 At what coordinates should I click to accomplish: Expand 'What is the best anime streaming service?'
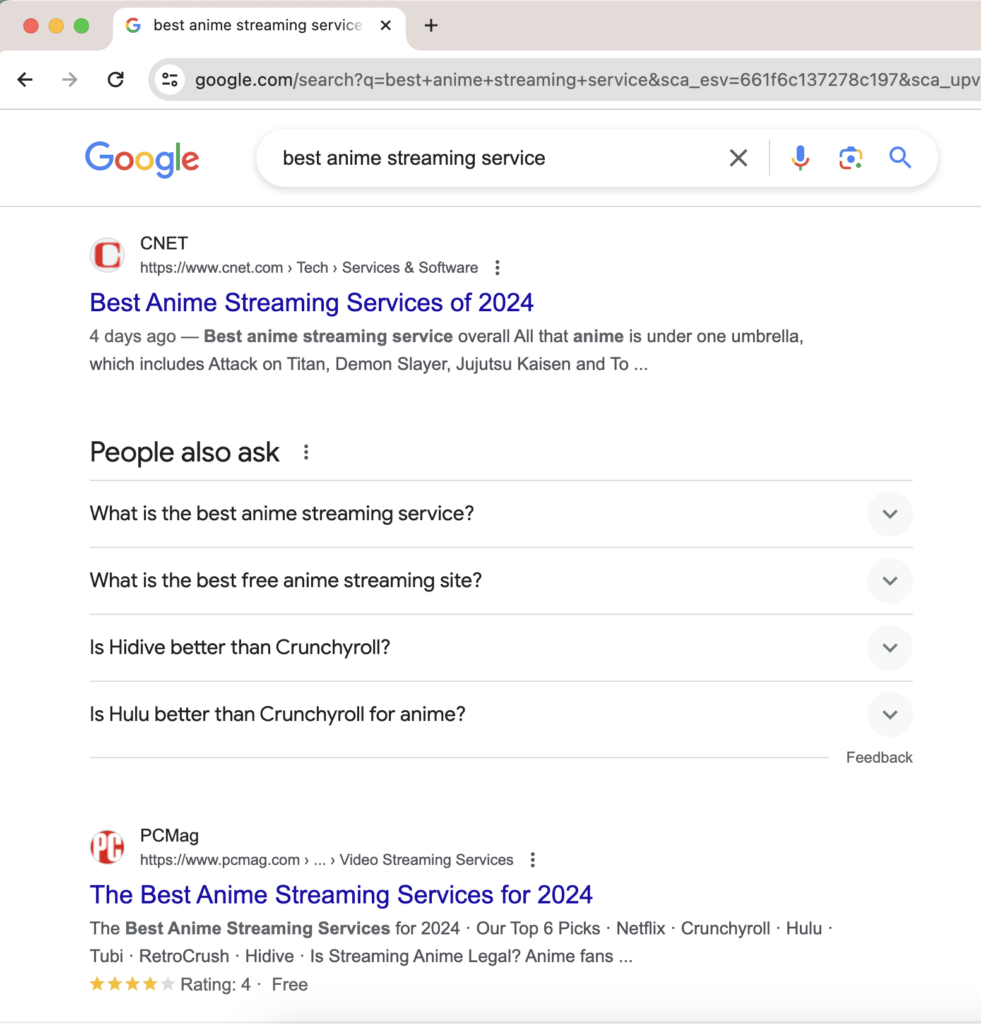pyautogui.click(x=890, y=514)
